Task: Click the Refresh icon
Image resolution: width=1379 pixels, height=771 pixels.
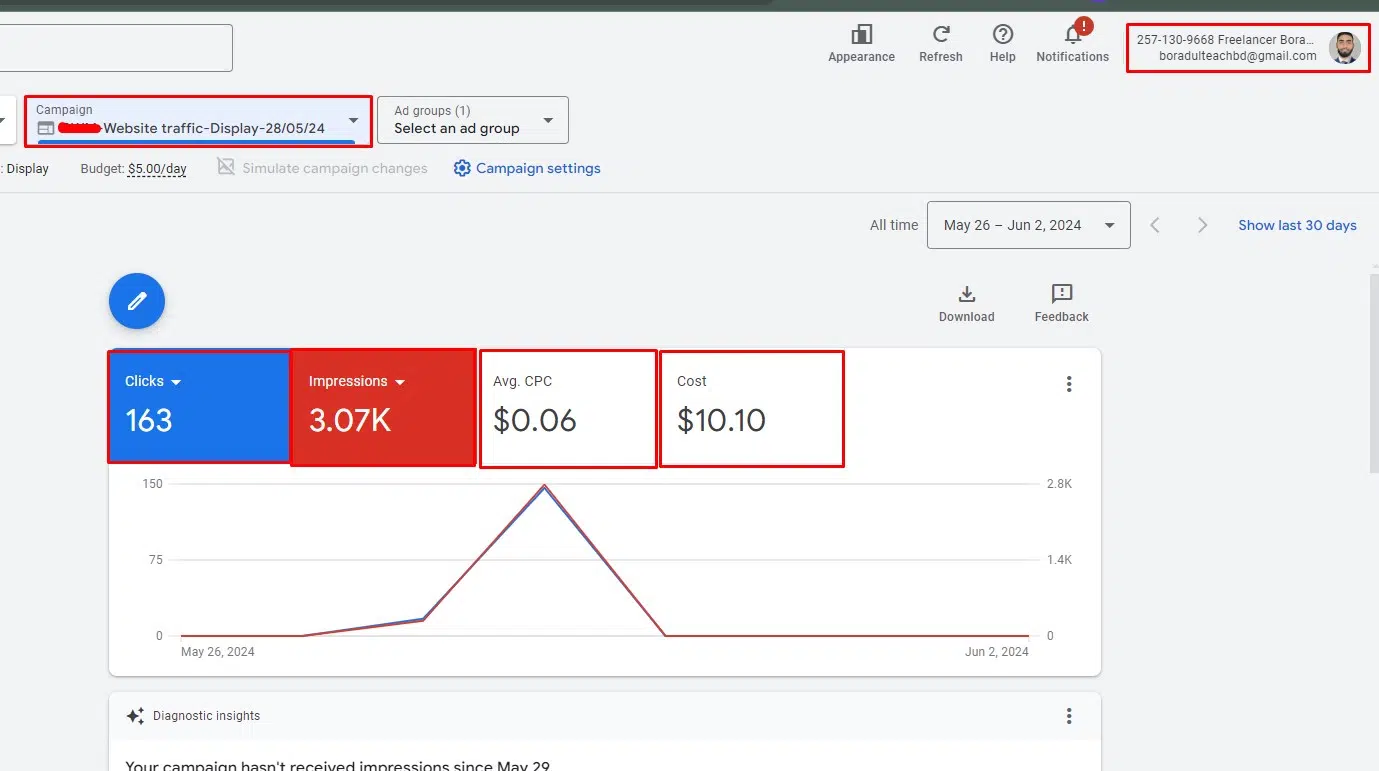Action: (x=940, y=36)
